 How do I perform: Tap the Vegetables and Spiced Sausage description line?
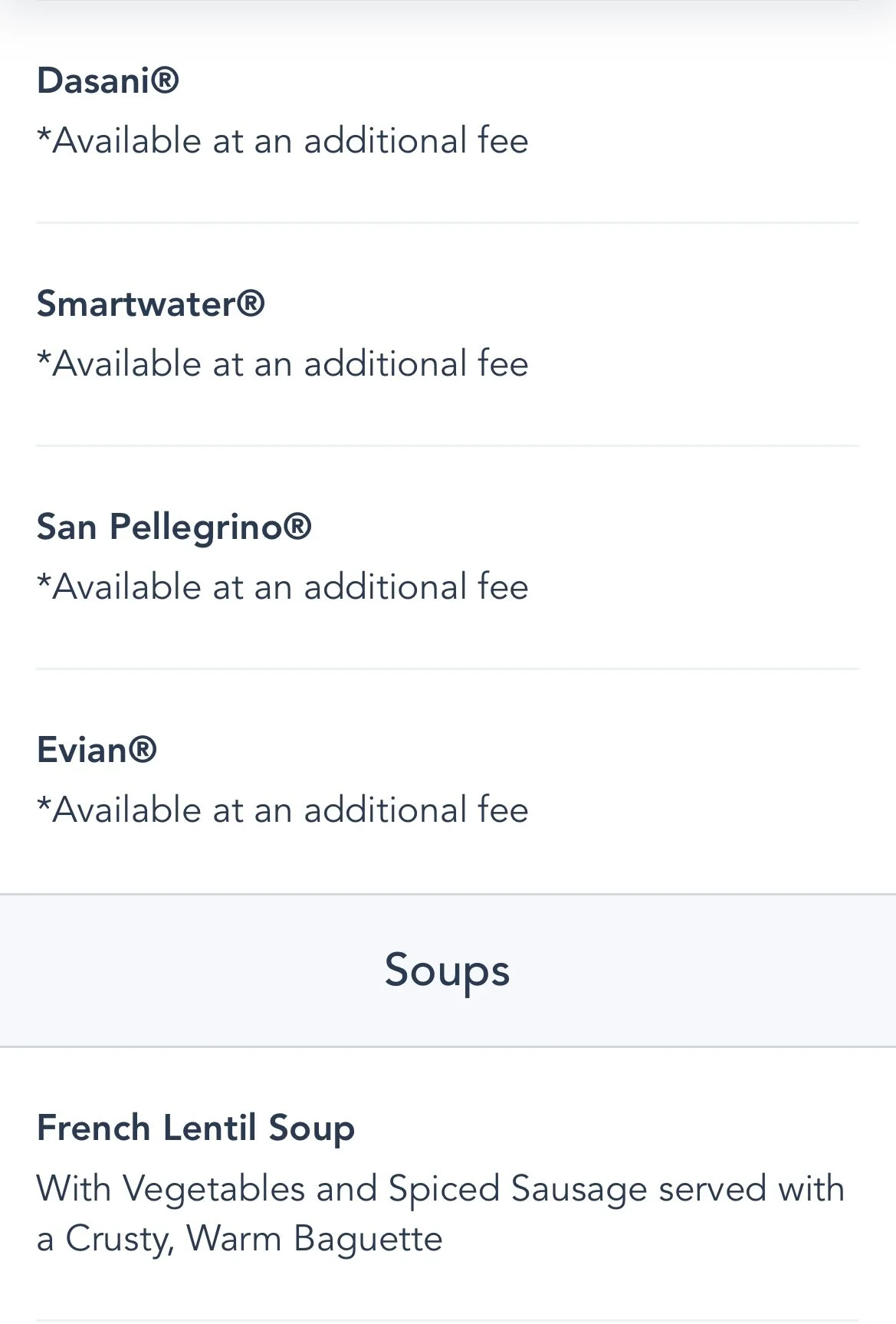click(x=440, y=1189)
